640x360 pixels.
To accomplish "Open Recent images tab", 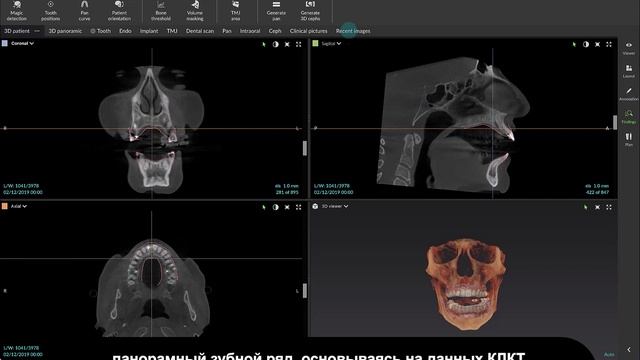I will point(353,31).
